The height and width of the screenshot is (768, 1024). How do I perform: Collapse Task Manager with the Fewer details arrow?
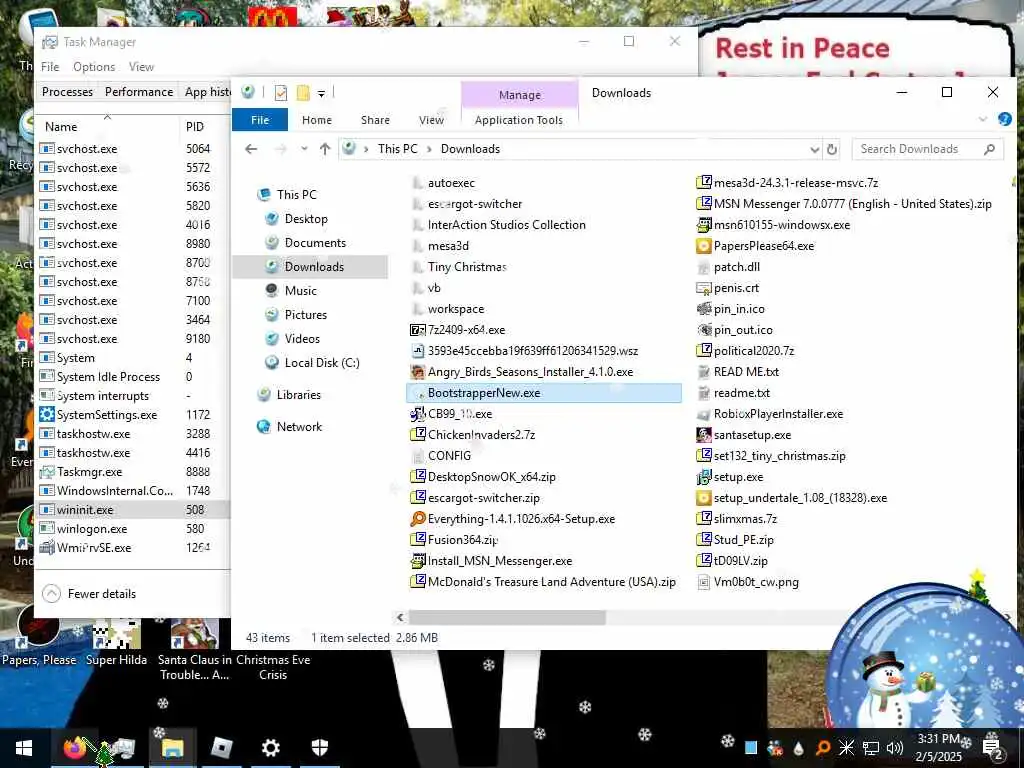coord(51,594)
